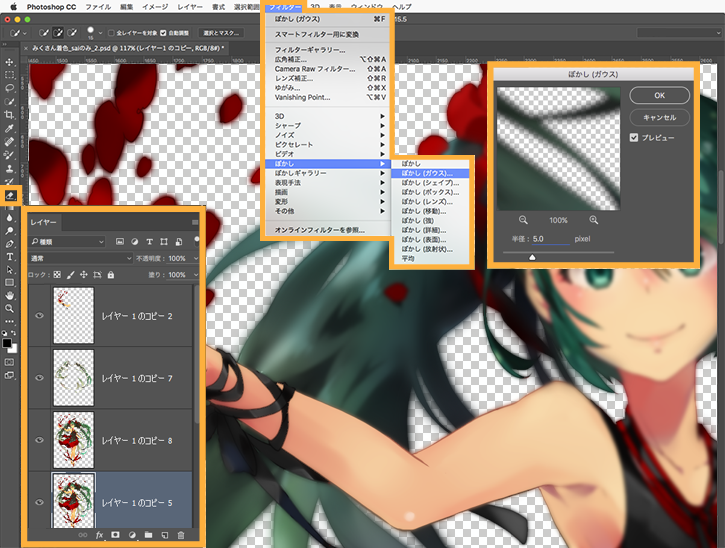Screen dimensions: 725x548
Task: Select the Eraser tool
Action: click(10, 195)
